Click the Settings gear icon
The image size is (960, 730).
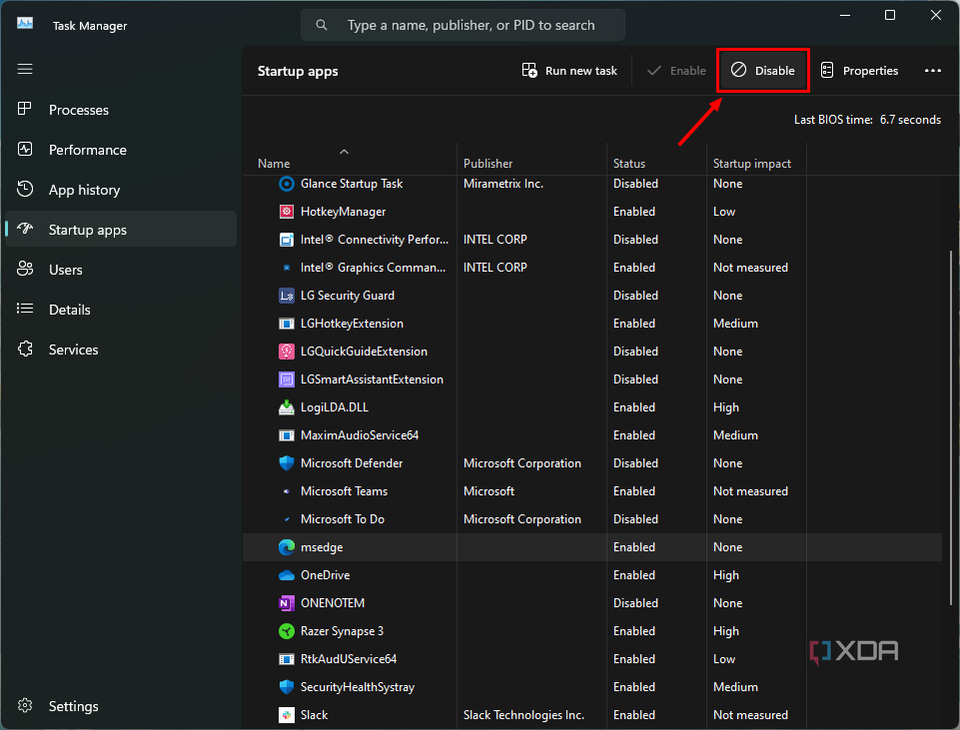click(25, 706)
